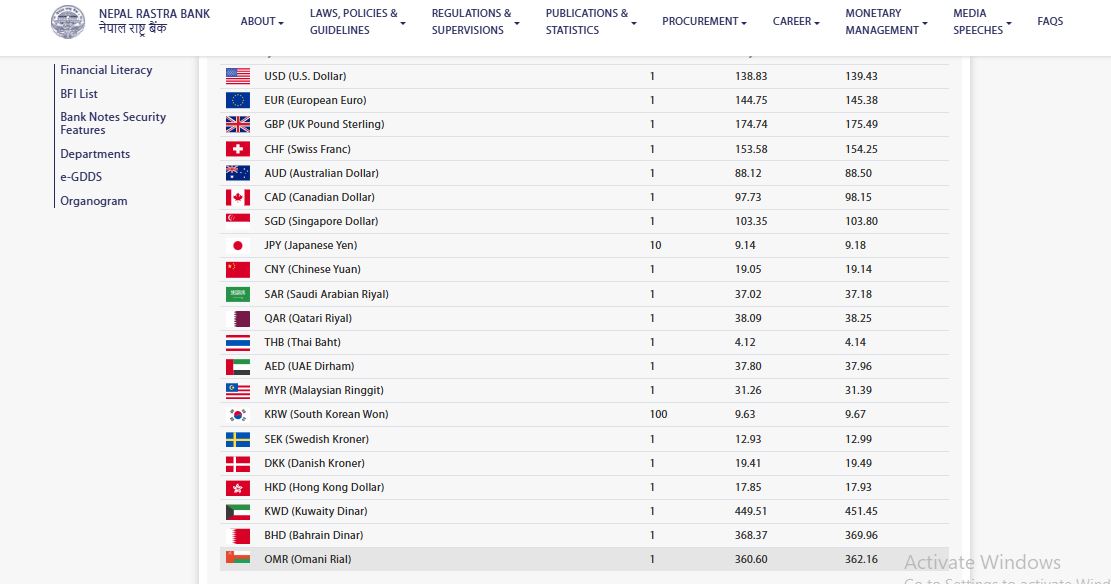Click the Japanese Yen flag icon
The image size is (1111, 584).
point(238,246)
